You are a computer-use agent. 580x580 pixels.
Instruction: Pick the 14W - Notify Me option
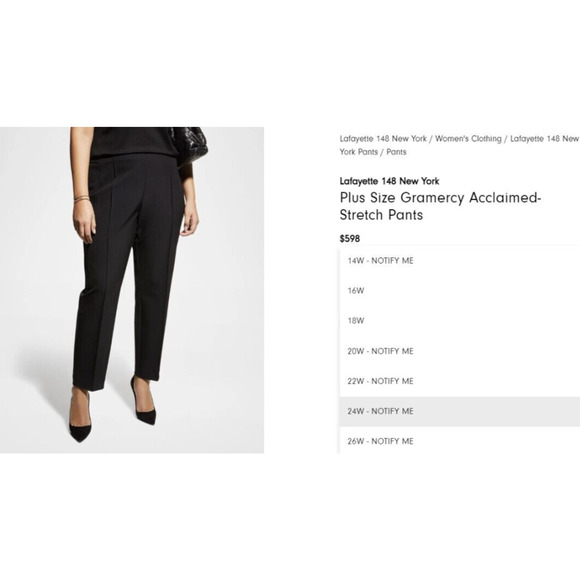pos(460,261)
